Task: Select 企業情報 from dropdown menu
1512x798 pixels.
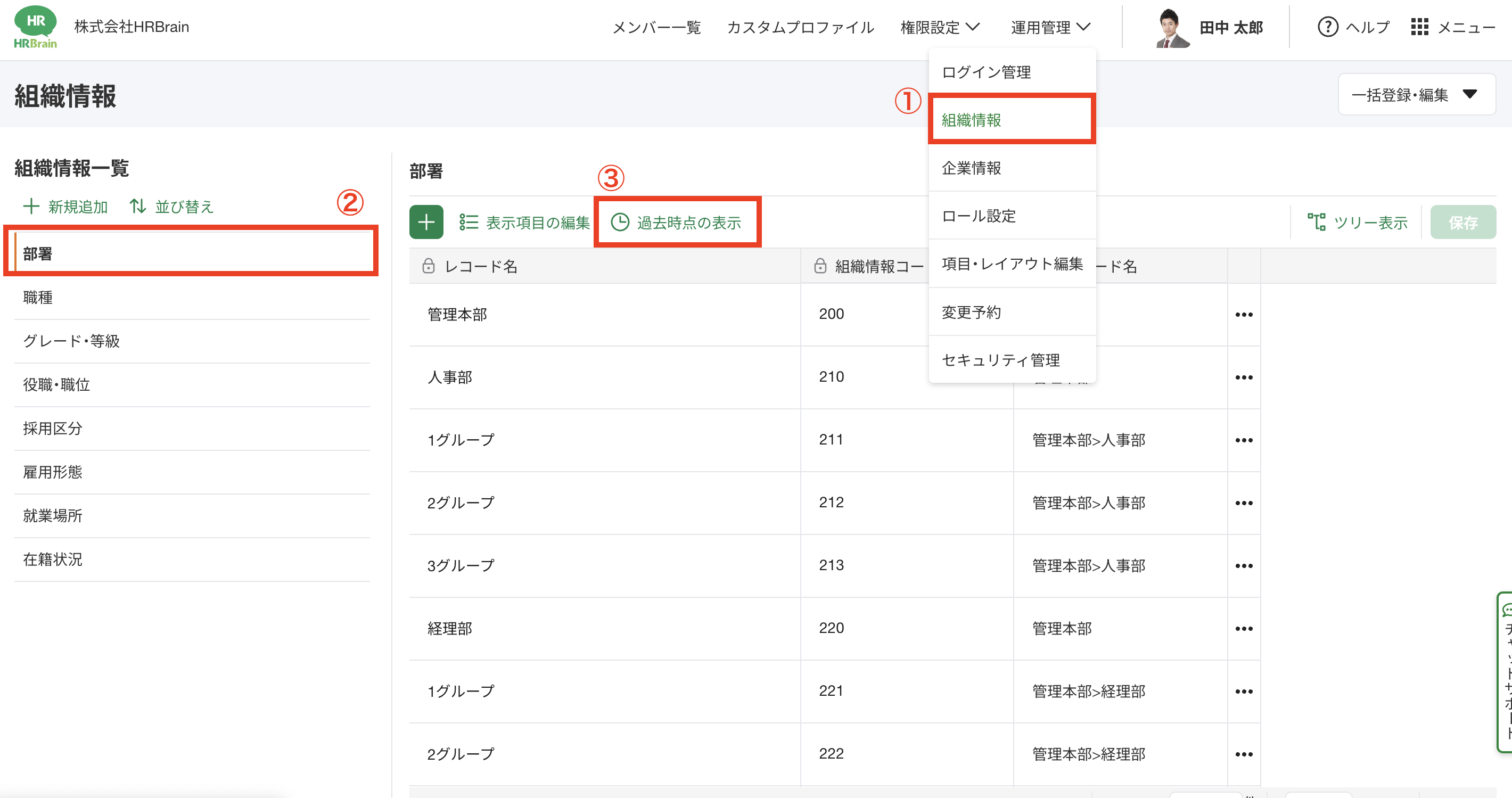Action: click(972, 168)
